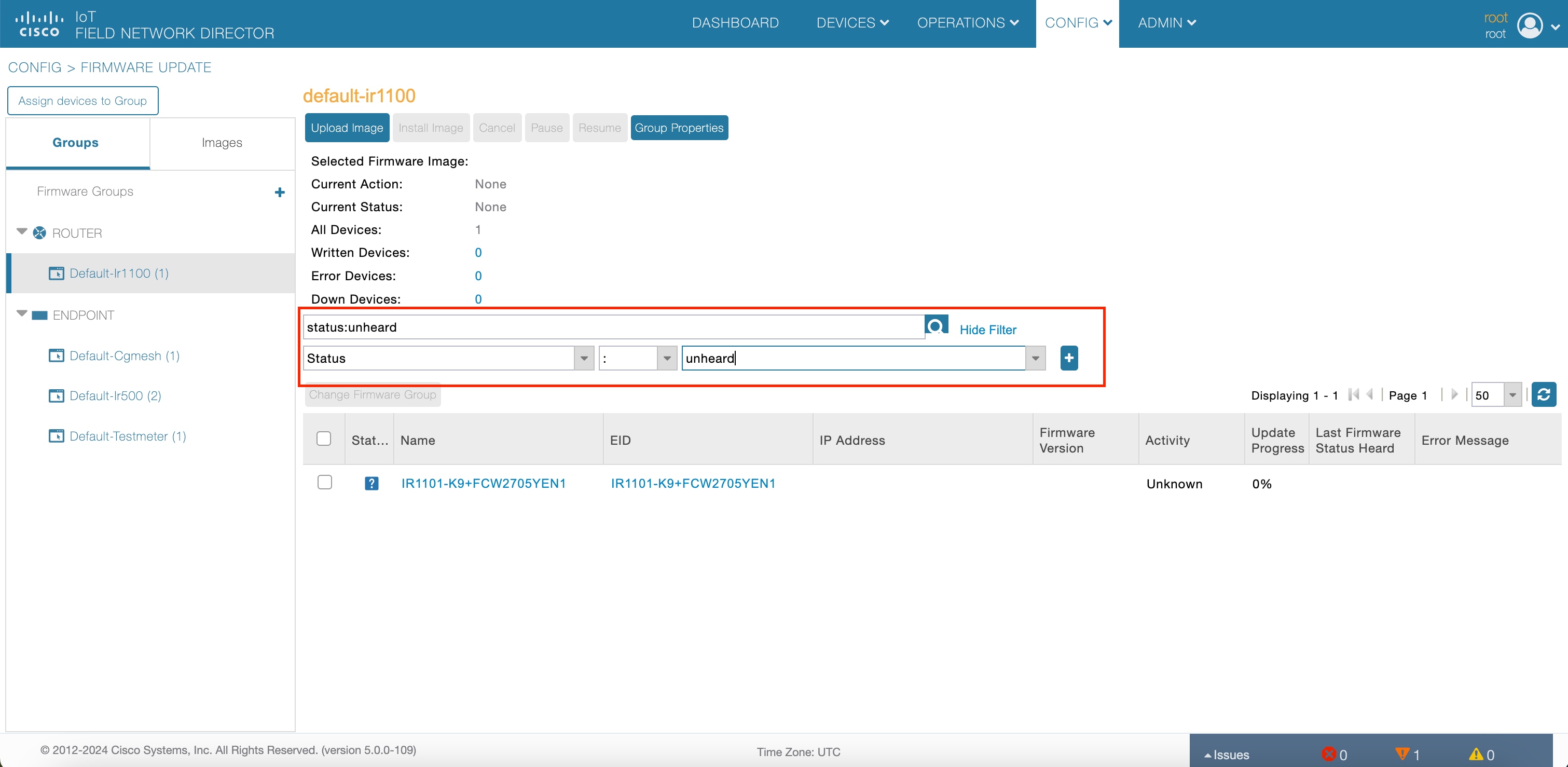
Task: Run the search with magnifier icon
Action: [x=936, y=325]
